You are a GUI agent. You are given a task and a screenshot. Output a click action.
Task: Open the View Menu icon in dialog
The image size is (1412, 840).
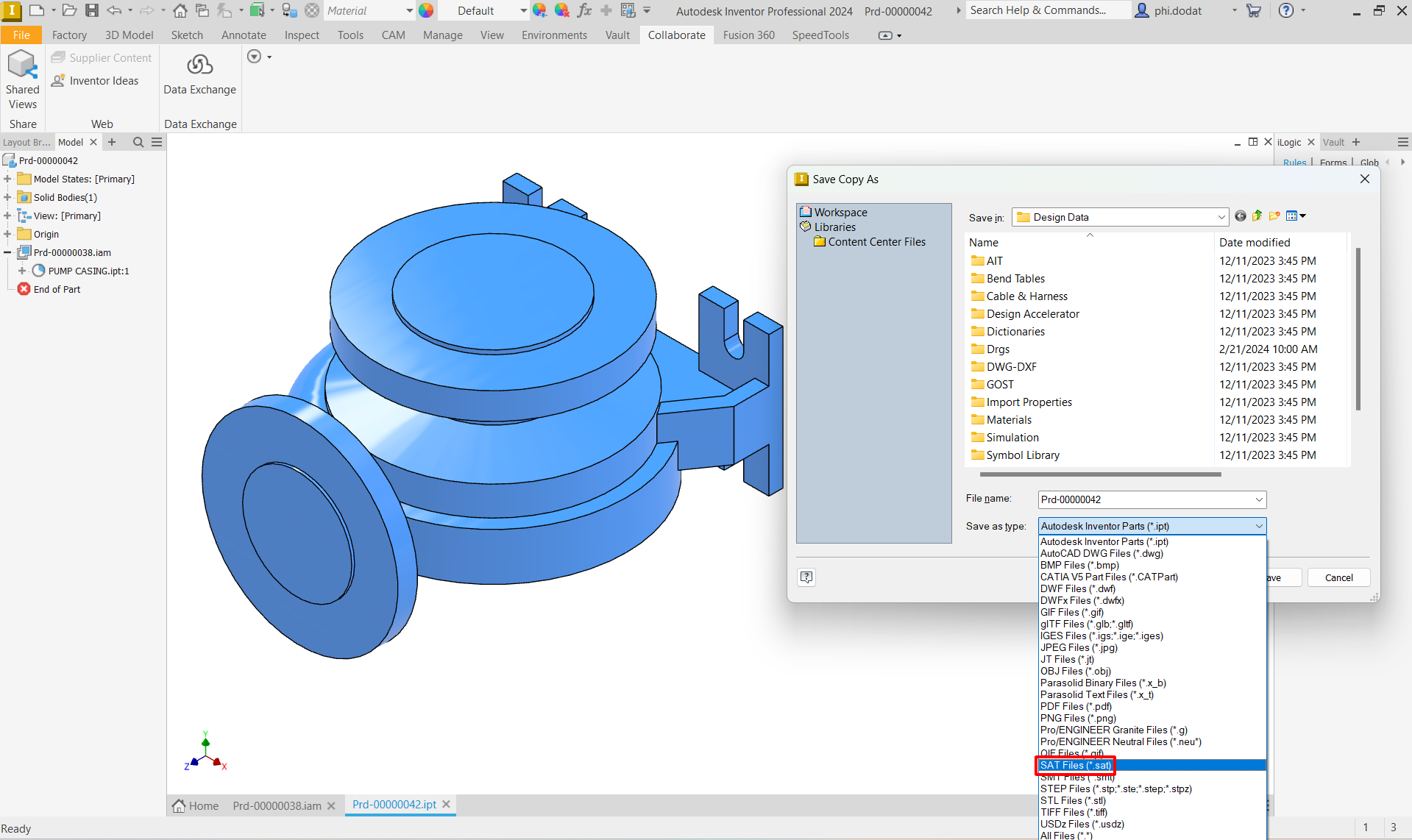(x=1296, y=216)
